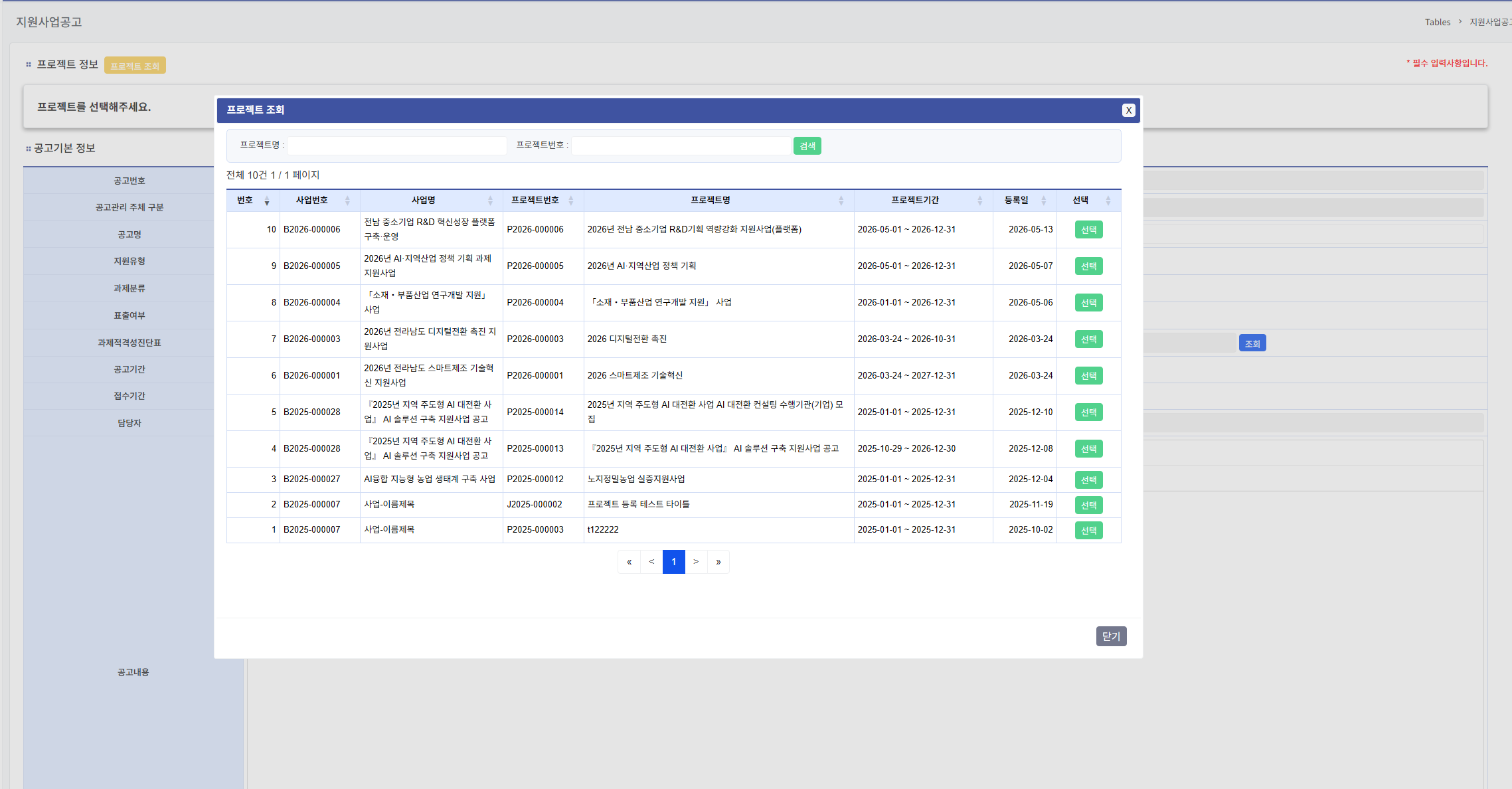Sort table by 등록일 column arrow
1512x789 pixels.
[x=1044, y=201]
